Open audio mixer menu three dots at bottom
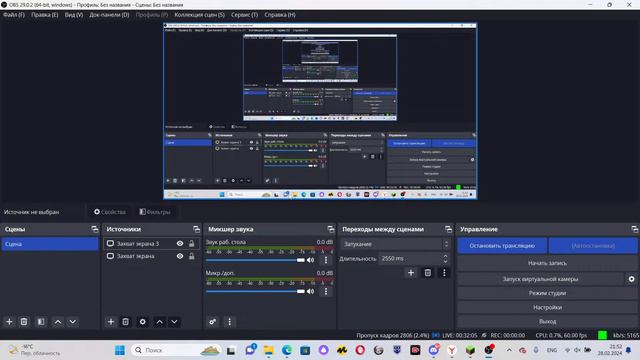The image size is (640, 360). point(229,322)
